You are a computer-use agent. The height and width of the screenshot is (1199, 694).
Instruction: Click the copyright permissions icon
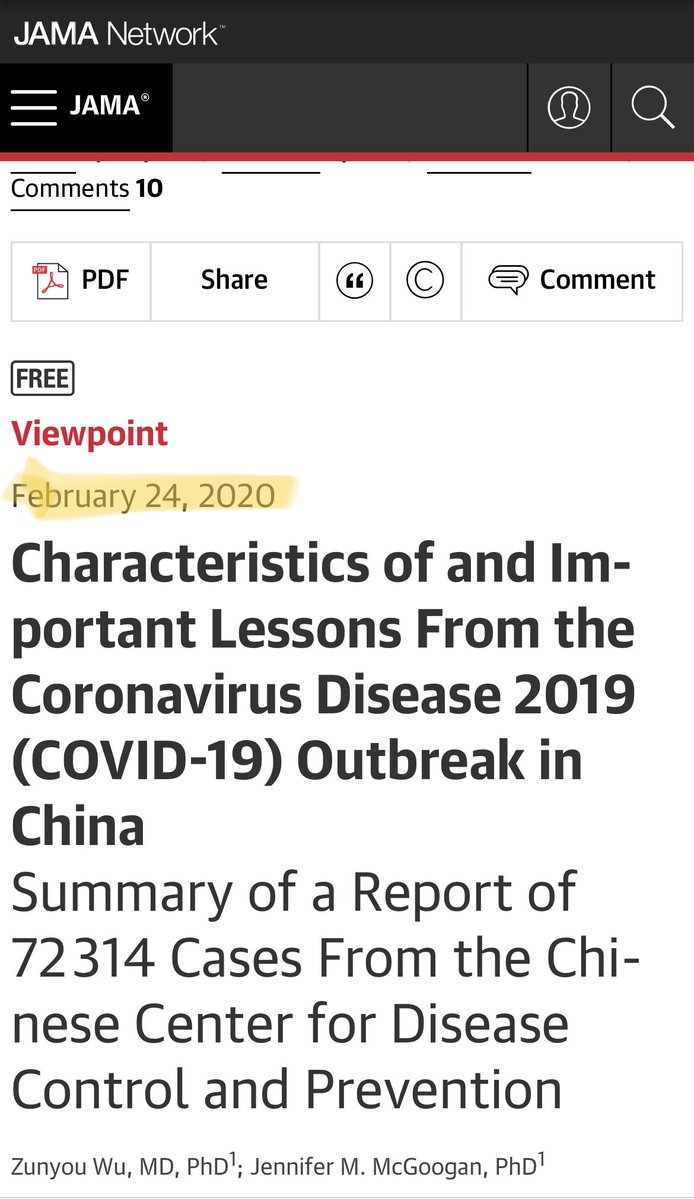click(x=425, y=281)
